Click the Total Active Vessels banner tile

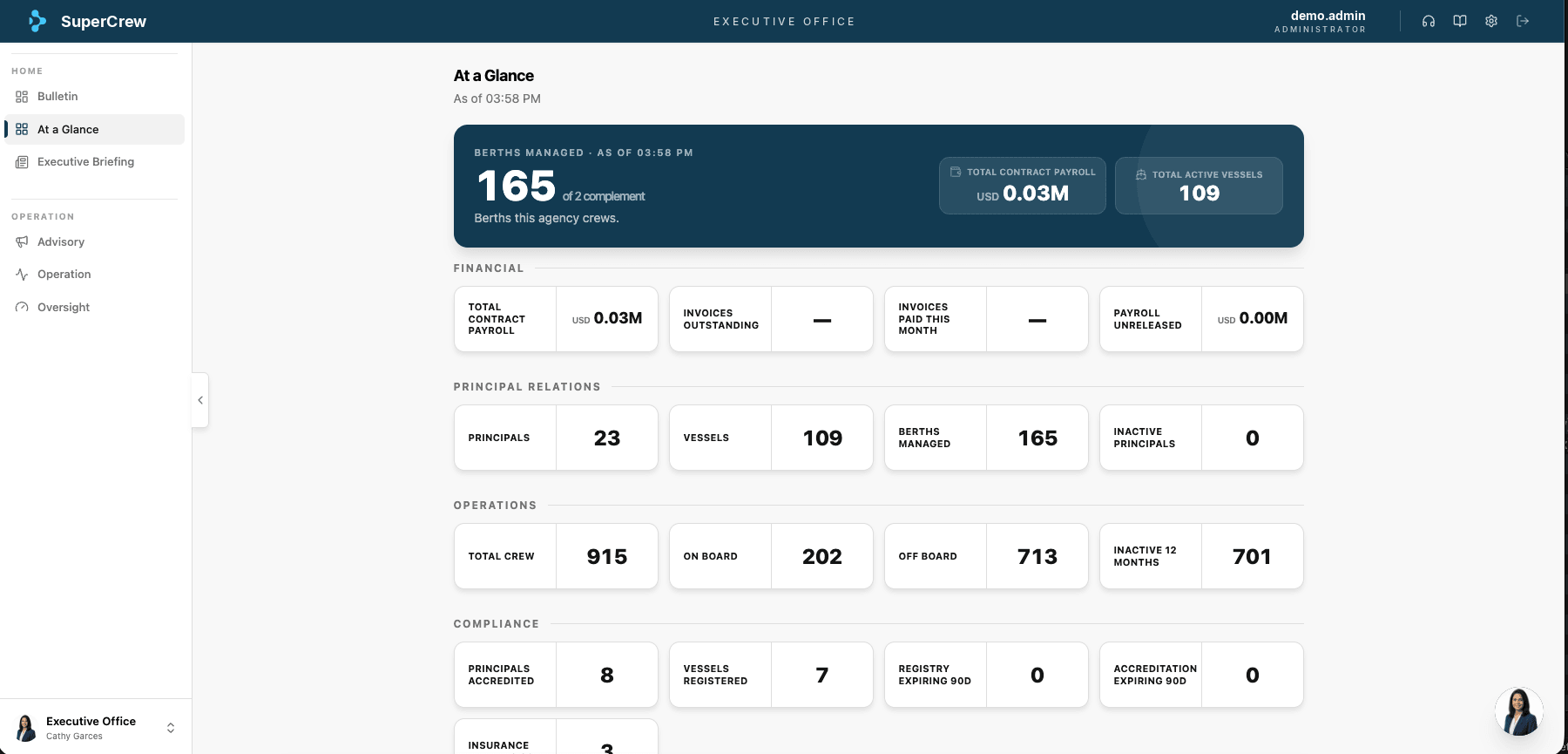pyautogui.click(x=1199, y=186)
